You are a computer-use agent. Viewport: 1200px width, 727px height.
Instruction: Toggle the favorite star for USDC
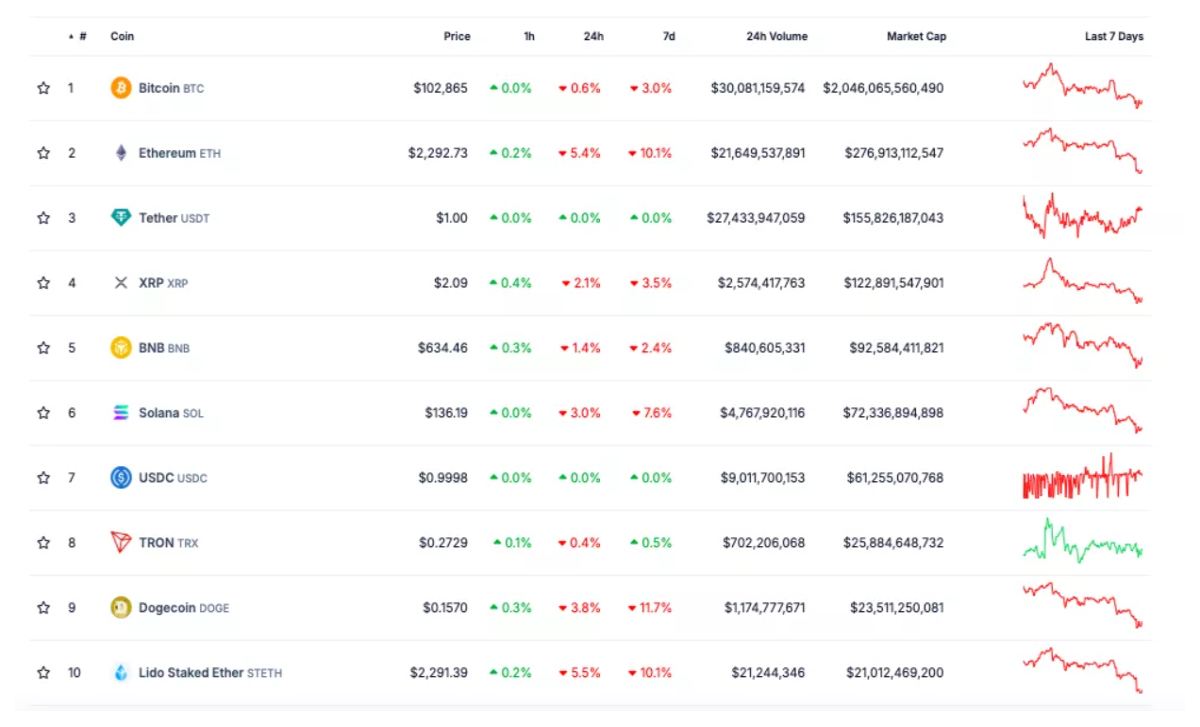43,478
